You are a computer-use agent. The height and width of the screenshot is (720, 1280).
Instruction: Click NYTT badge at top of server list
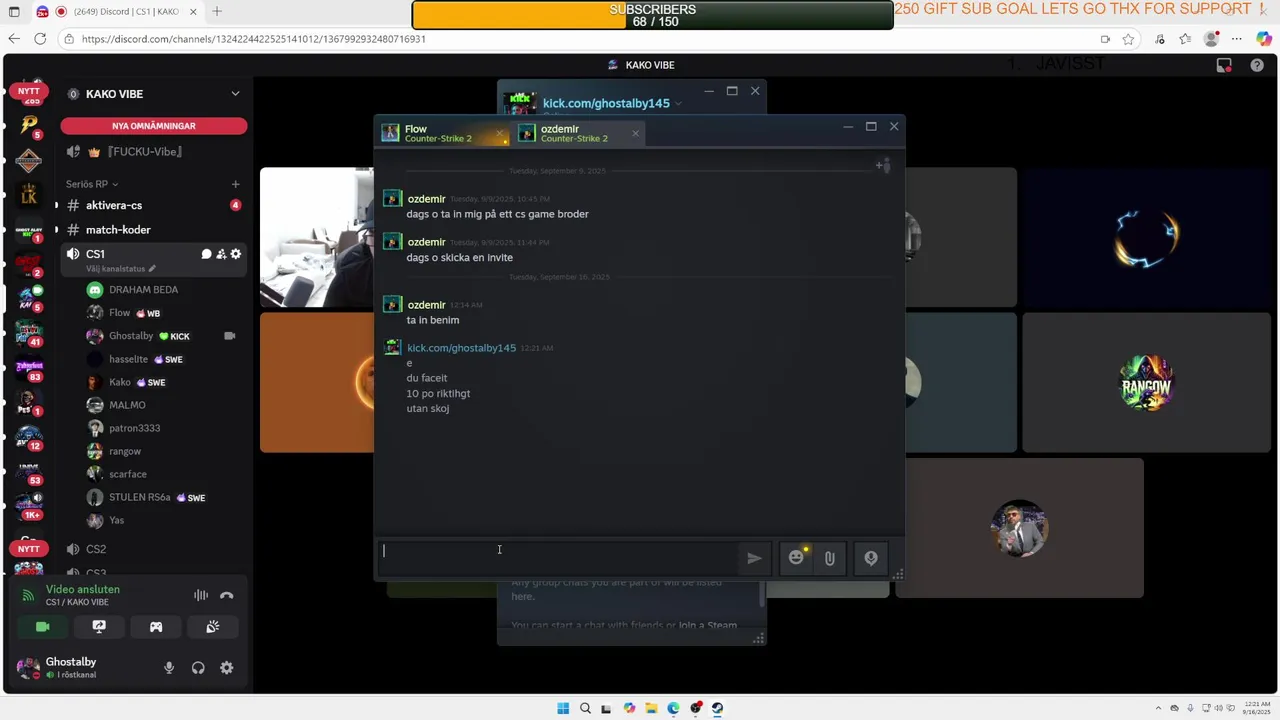click(29, 91)
